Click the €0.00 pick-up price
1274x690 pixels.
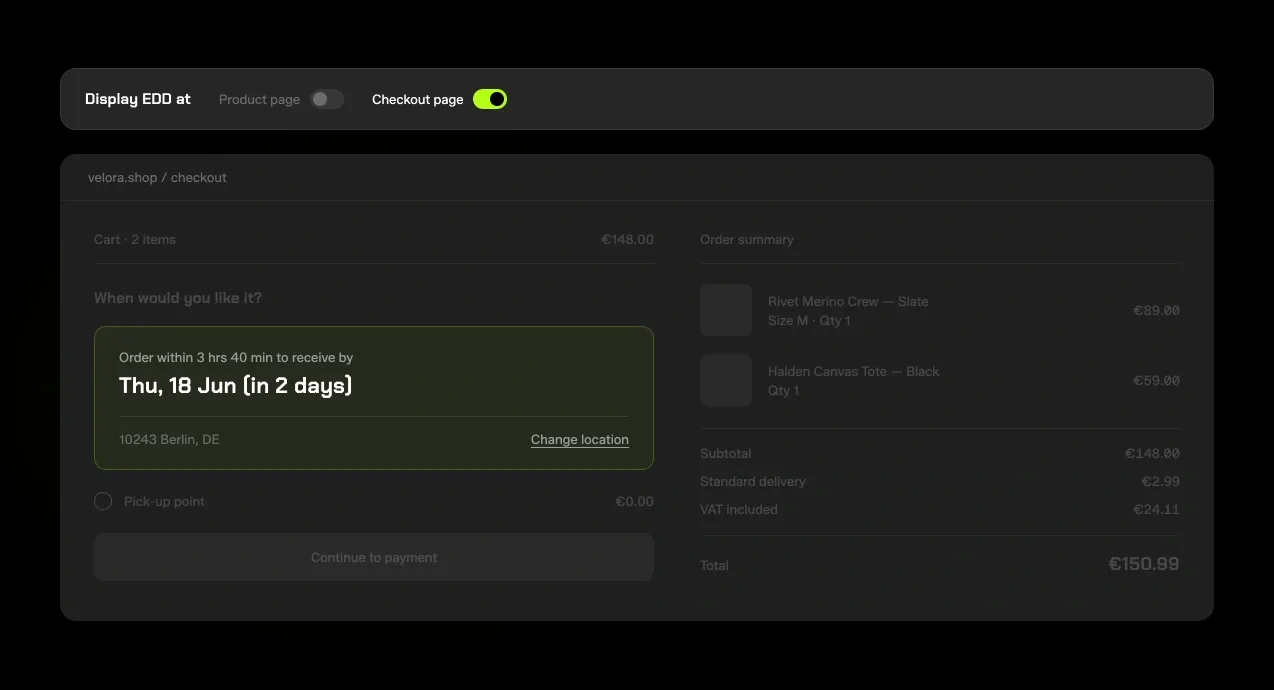pyautogui.click(x=635, y=501)
